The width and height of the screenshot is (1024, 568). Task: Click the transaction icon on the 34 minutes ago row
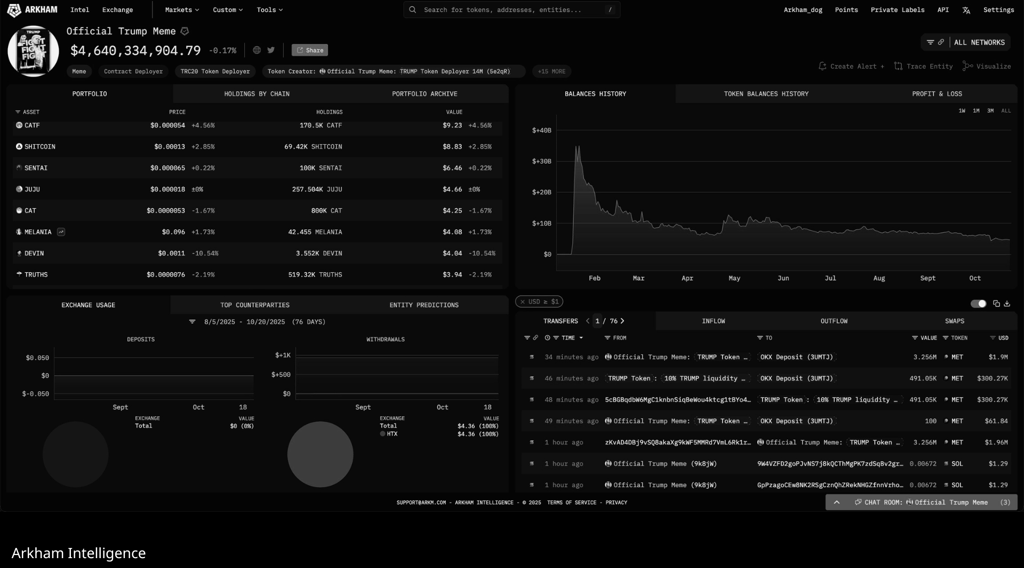tap(532, 357)
